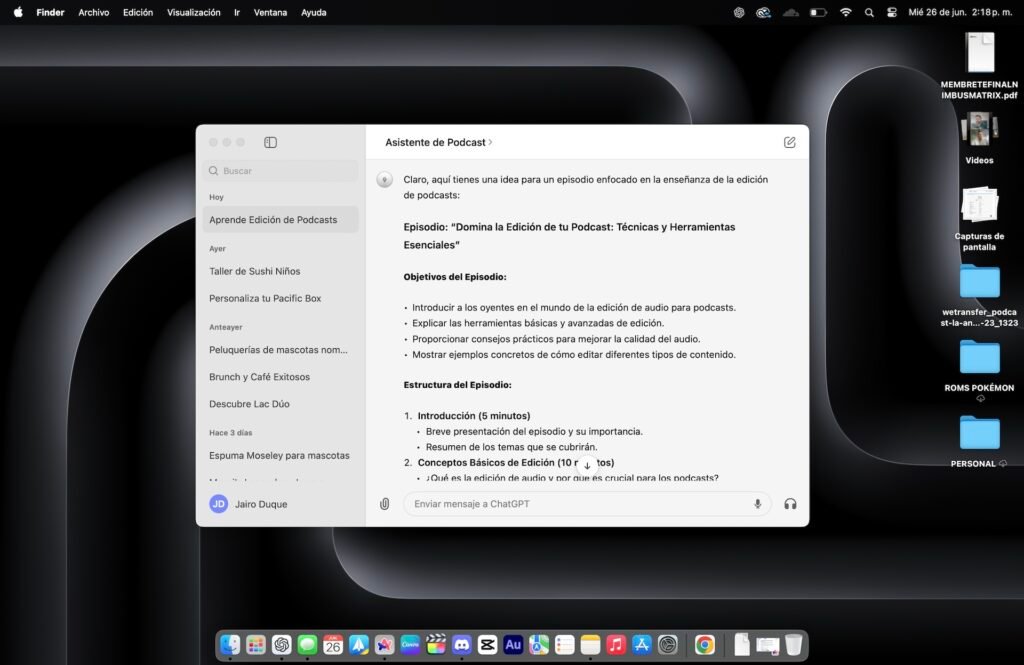Select the Capturas de pantalla desktop stack
The width and height of the screenshot is (1024, 665).
[979, 219]
